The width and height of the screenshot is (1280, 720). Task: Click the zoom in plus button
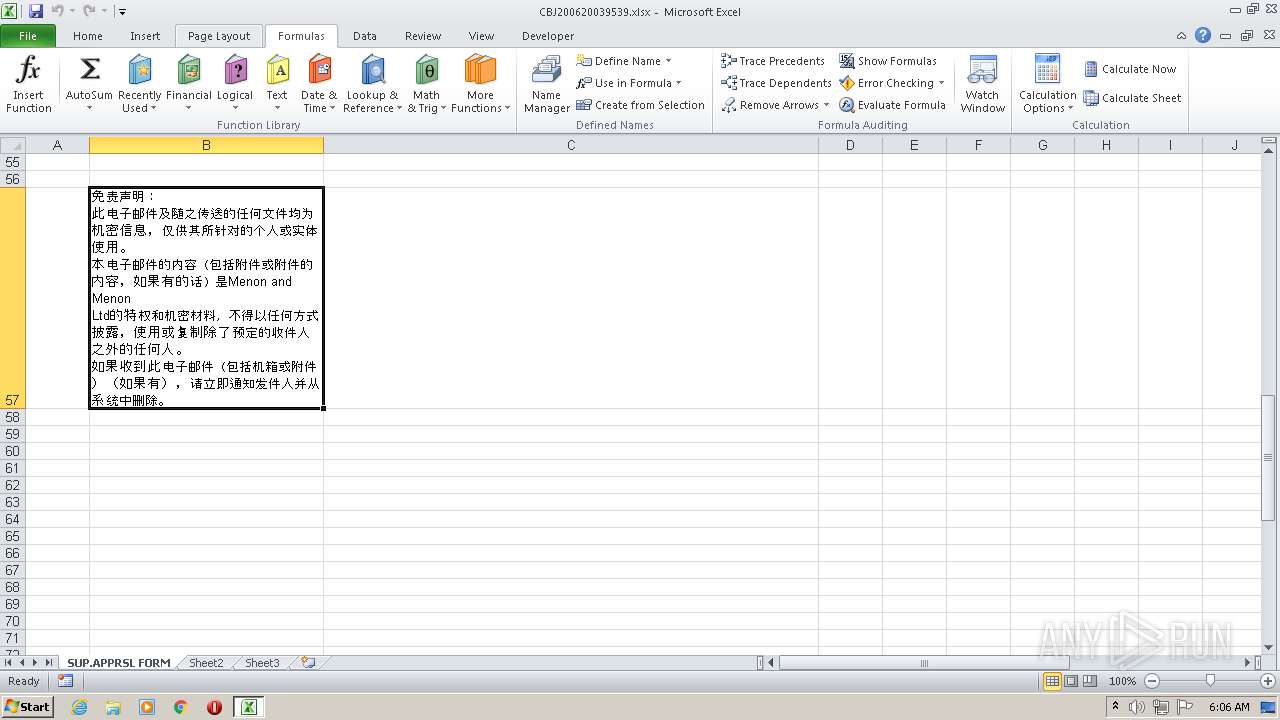[x=1267, y=681]
